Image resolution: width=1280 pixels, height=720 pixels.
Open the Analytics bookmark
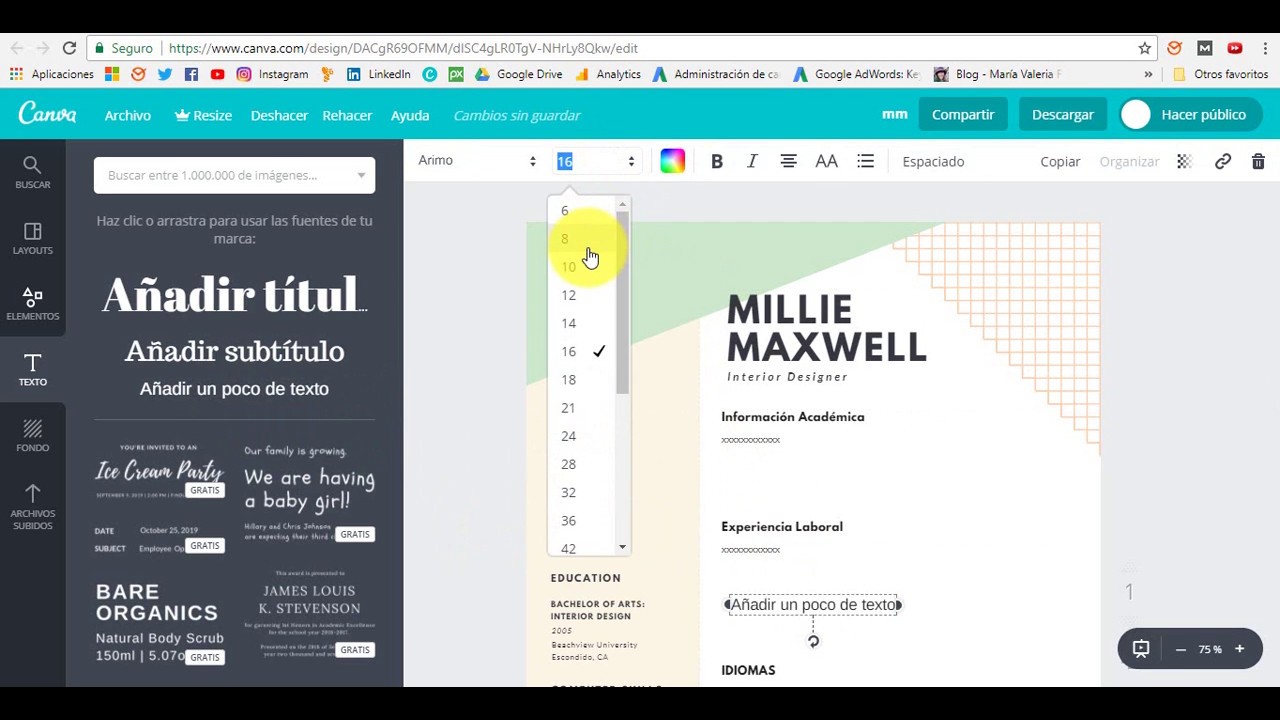(608, 74)
